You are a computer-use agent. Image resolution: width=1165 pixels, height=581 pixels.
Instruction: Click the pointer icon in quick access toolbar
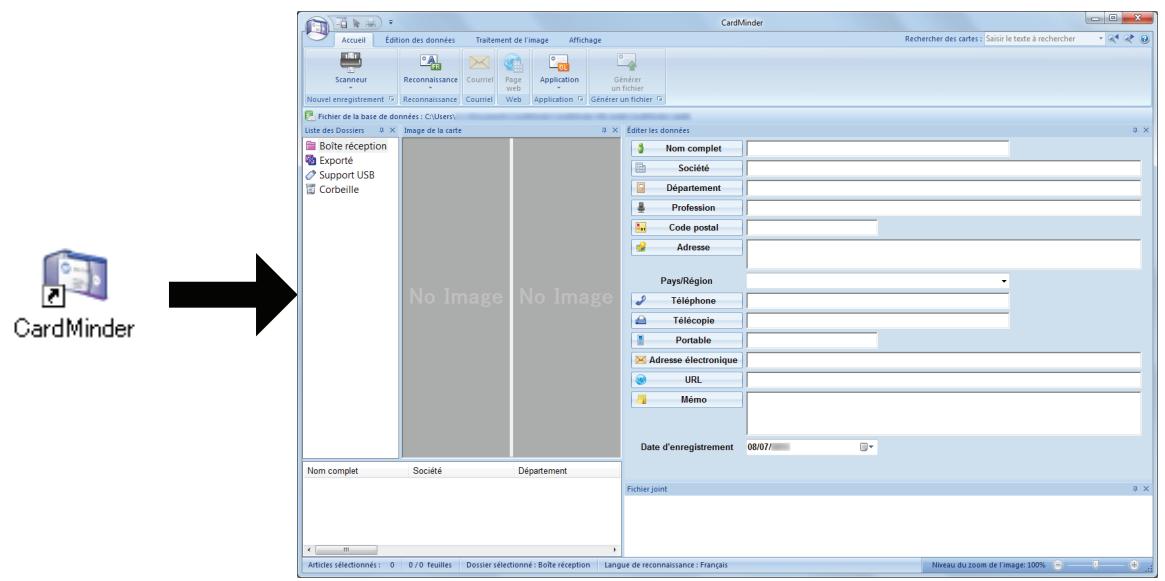[357, 22]
